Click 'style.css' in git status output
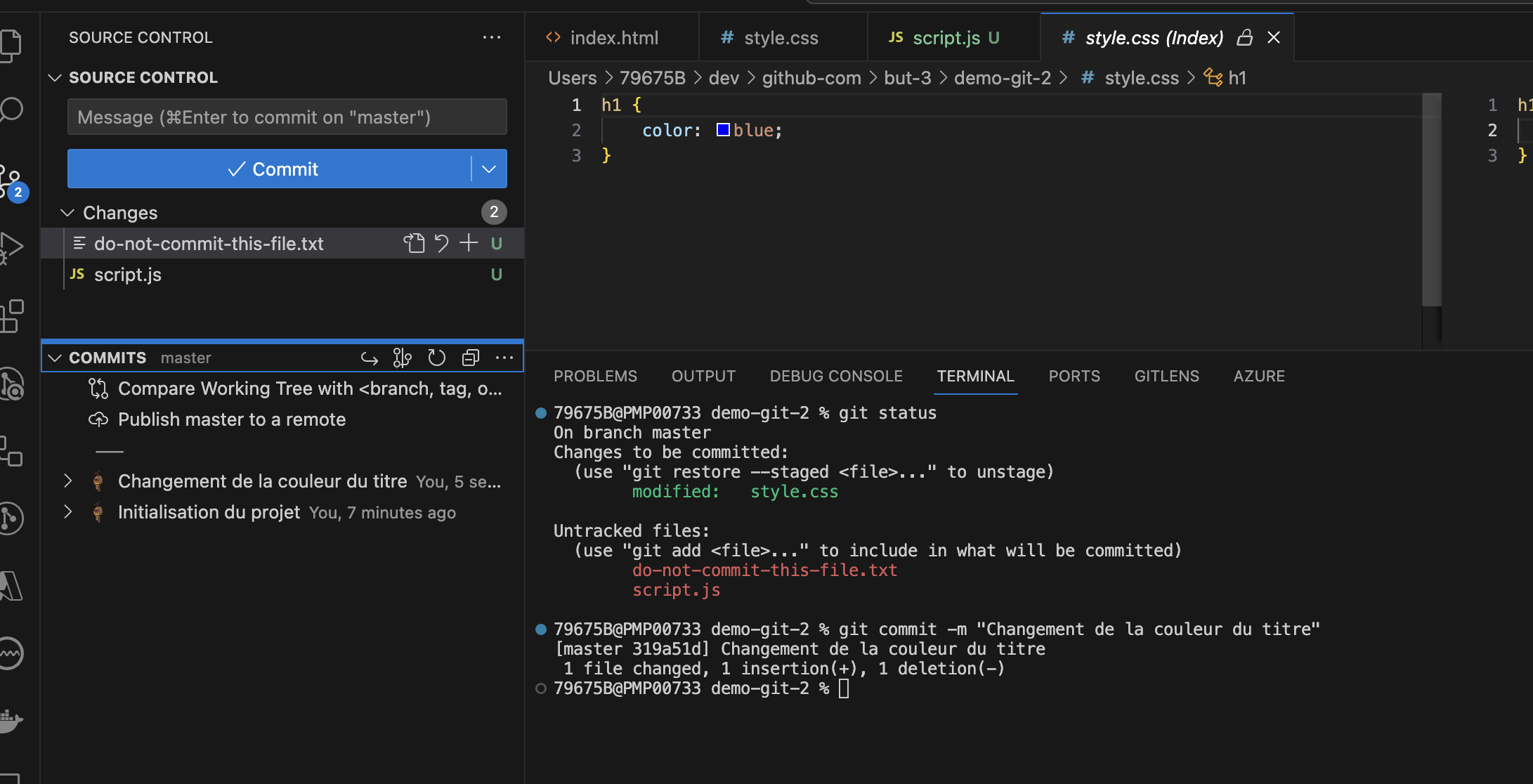 click(794, 492)
